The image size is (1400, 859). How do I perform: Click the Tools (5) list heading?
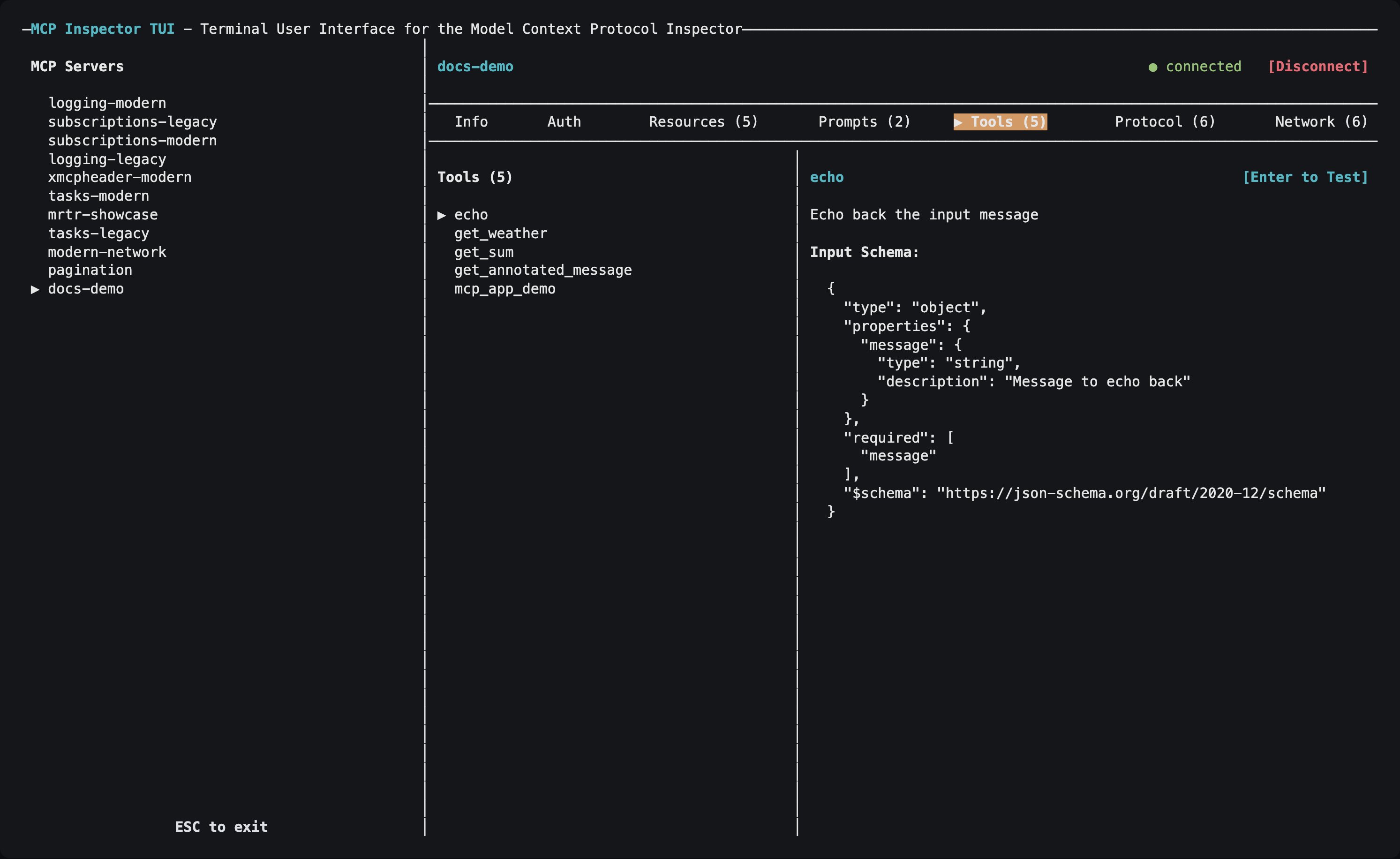click(x=474, y=177)
